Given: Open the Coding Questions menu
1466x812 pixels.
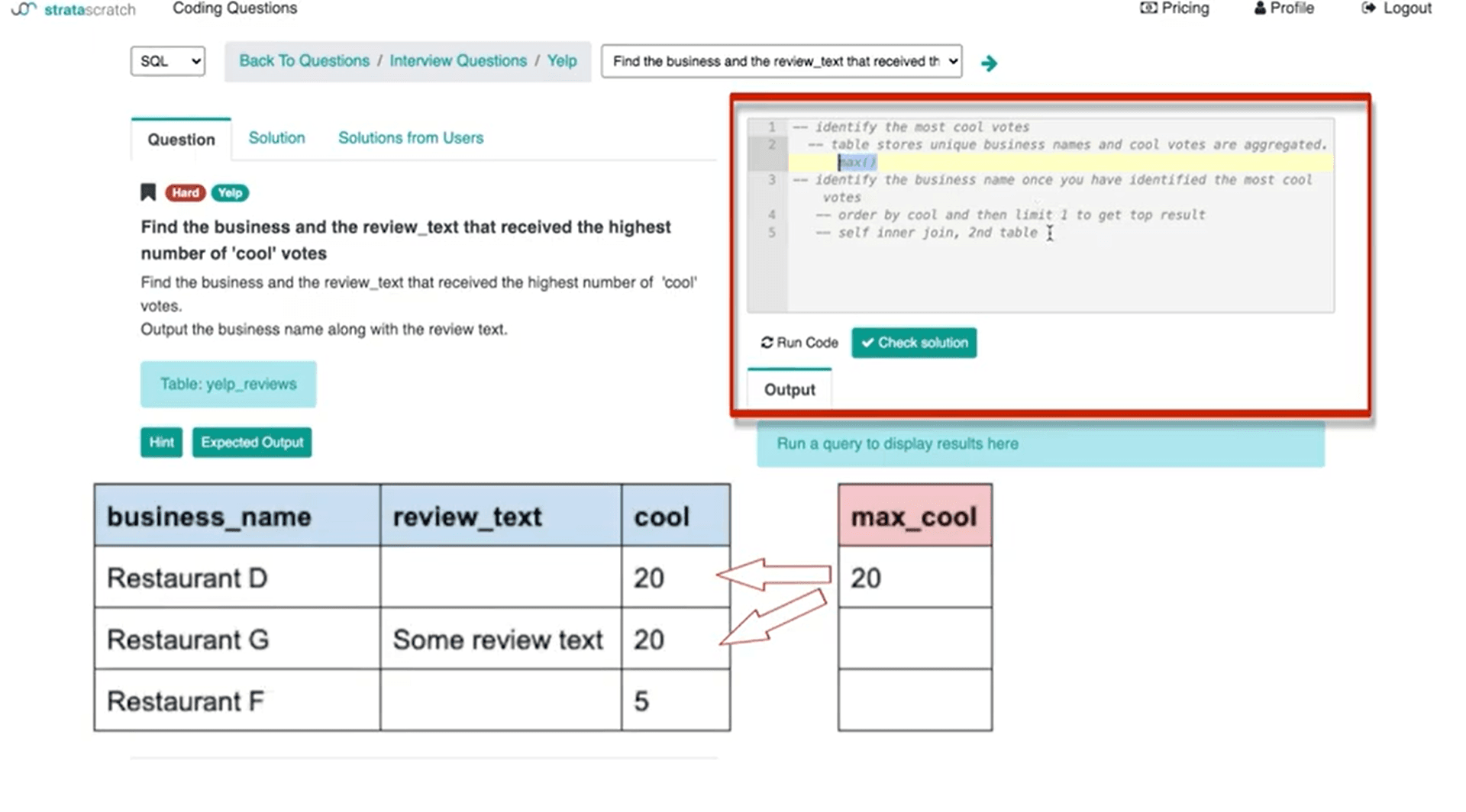Looking at the screenshot, I should (234, 8).
